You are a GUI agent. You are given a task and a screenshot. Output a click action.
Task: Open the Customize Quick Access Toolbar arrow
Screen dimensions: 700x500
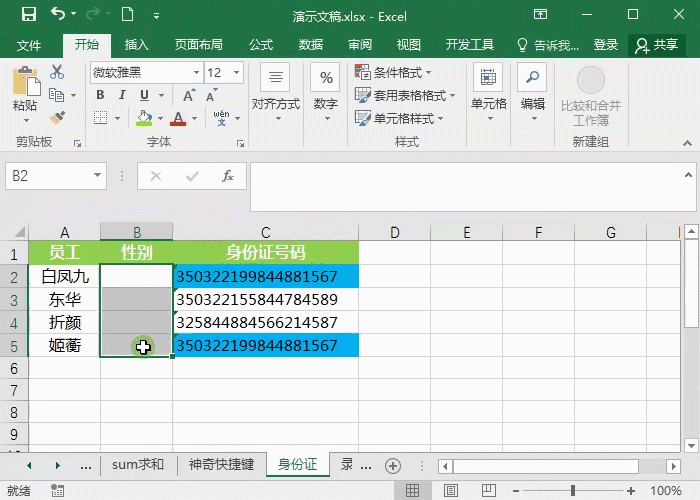click(x=156, y=16)
